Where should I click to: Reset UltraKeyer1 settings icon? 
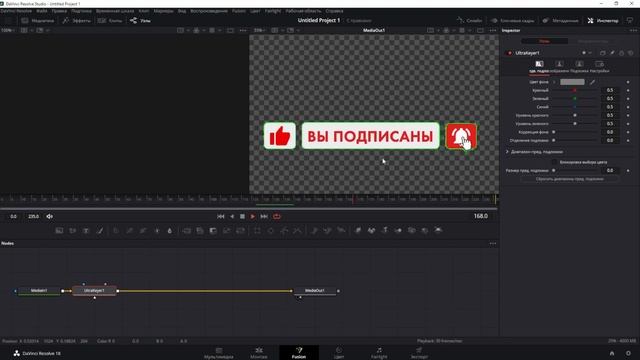pyautogui.click(x=631, y=53)
